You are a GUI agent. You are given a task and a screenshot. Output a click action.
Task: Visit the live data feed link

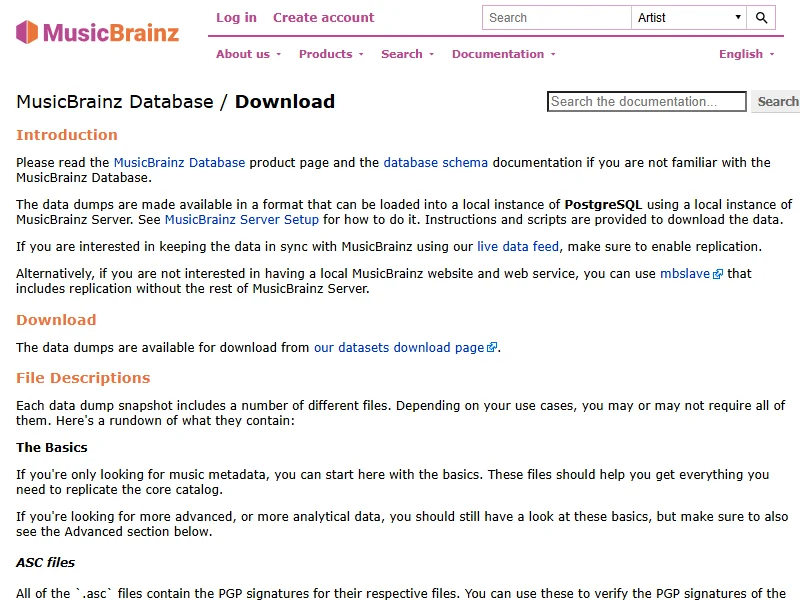click(518, 246)
